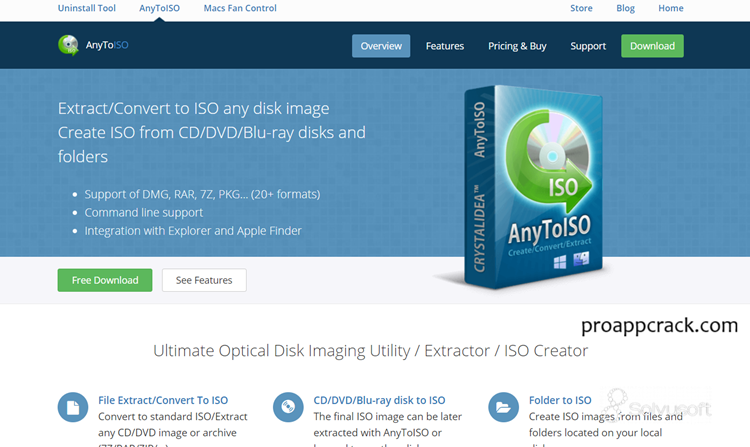The height and width of the screenshot is (447, 750).
Task: Click the Folder to ISO folder icon
Action: point(502,407)
